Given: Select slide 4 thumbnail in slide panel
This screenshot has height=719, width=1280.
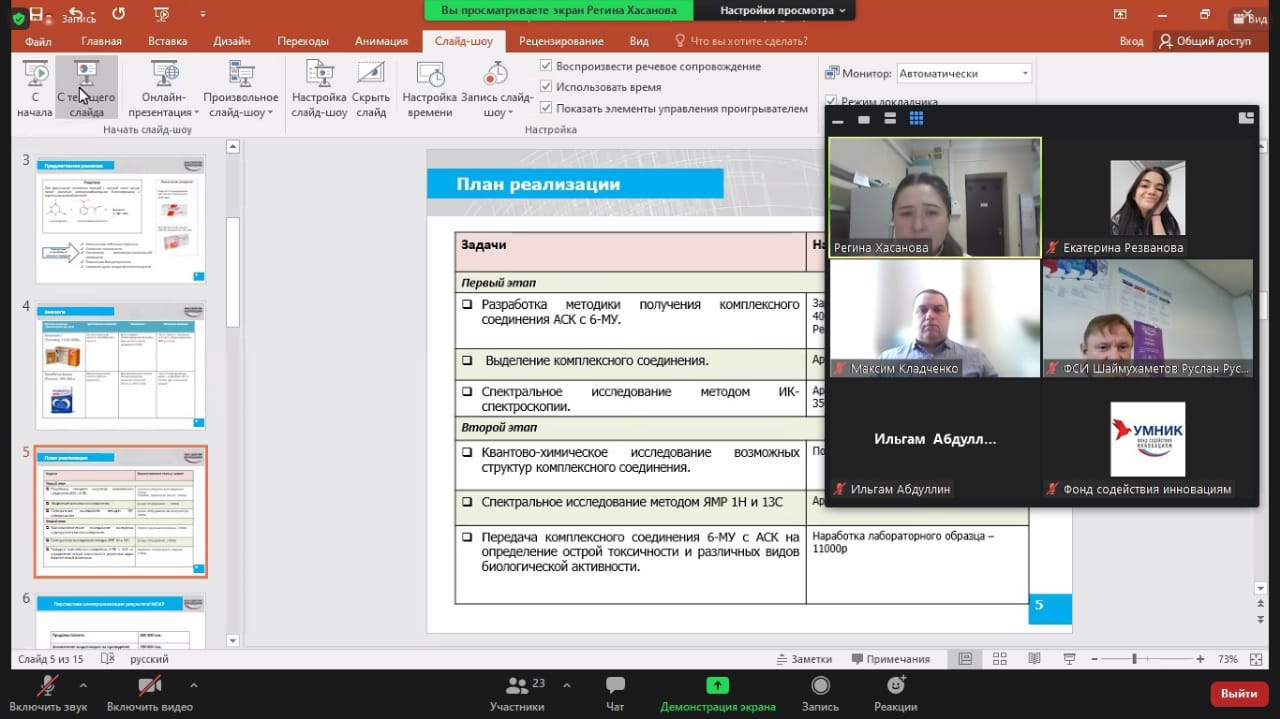Looking at the screenshot, I should 121,366.
